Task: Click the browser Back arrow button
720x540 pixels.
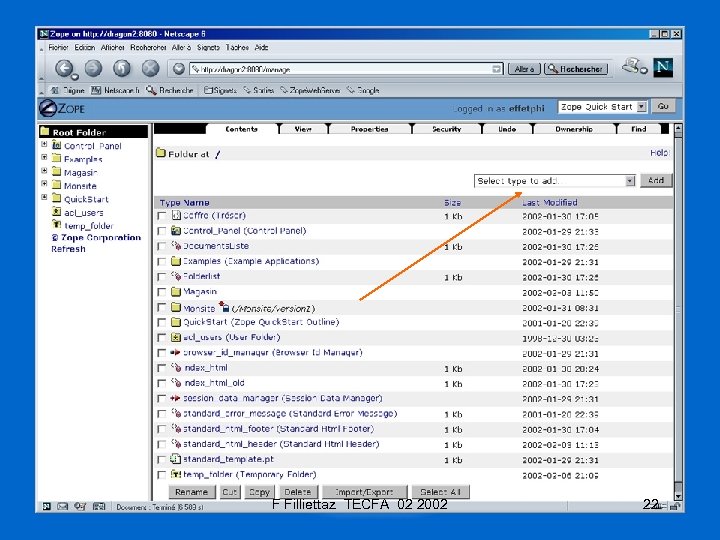Action: tap(64, 68)
